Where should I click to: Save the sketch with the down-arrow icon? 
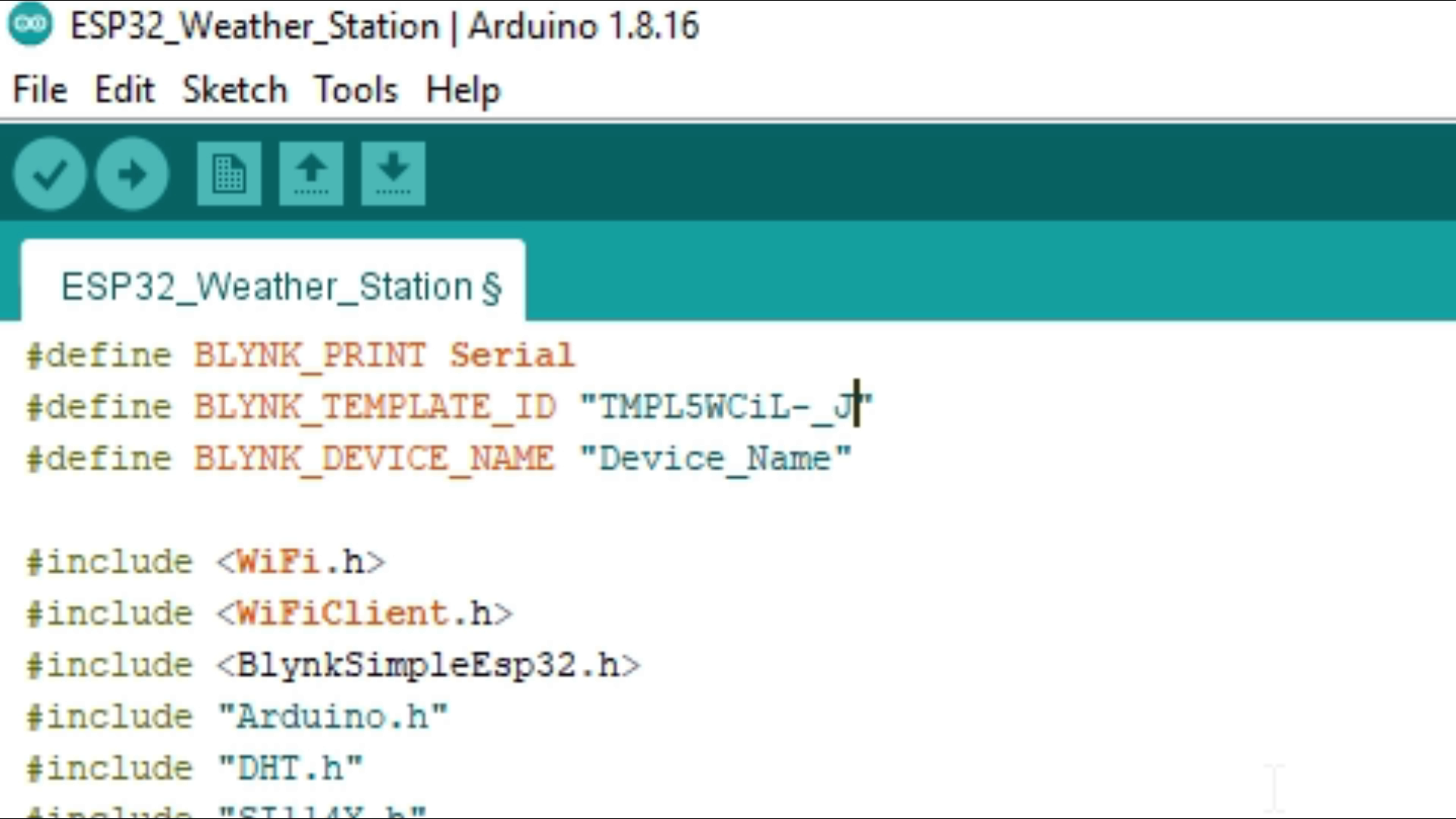click(x=393, y=174)
